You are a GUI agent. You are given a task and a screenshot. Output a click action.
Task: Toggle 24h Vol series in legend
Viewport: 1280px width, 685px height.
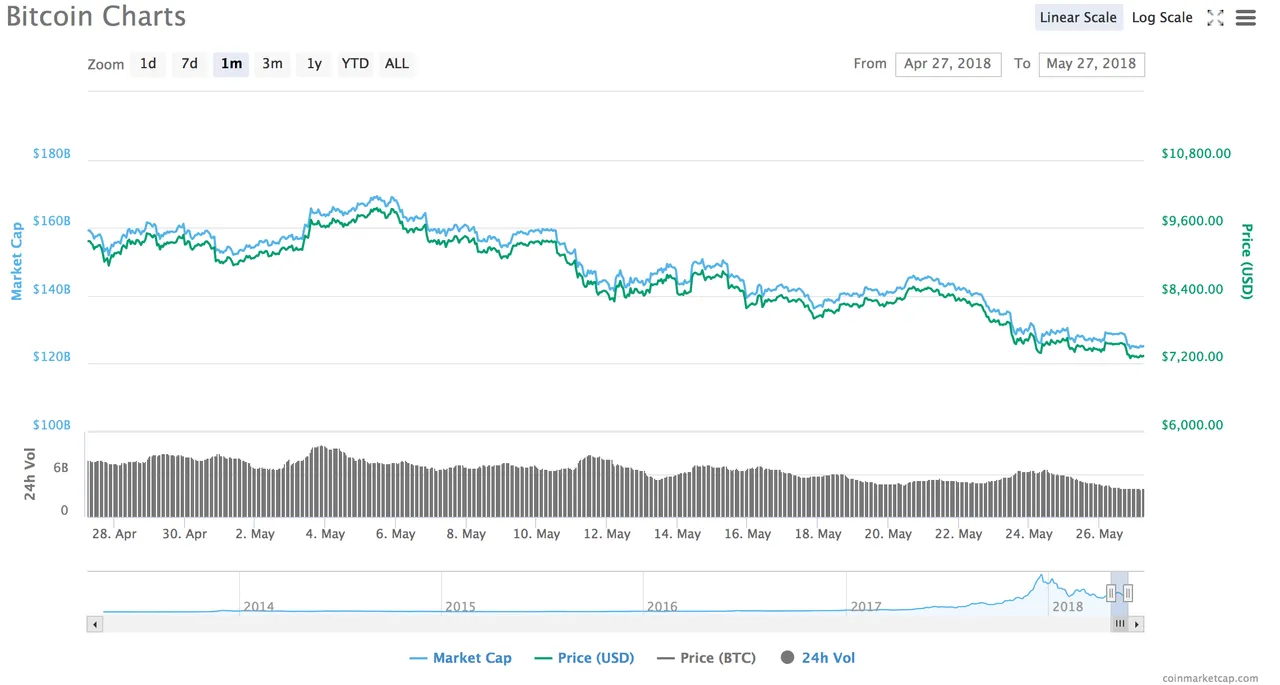click(x=817, y=658)
